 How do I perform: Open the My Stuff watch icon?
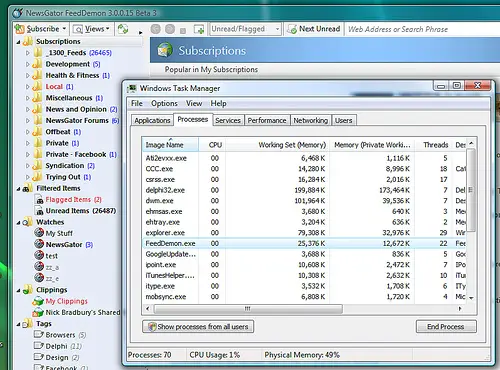39,233
